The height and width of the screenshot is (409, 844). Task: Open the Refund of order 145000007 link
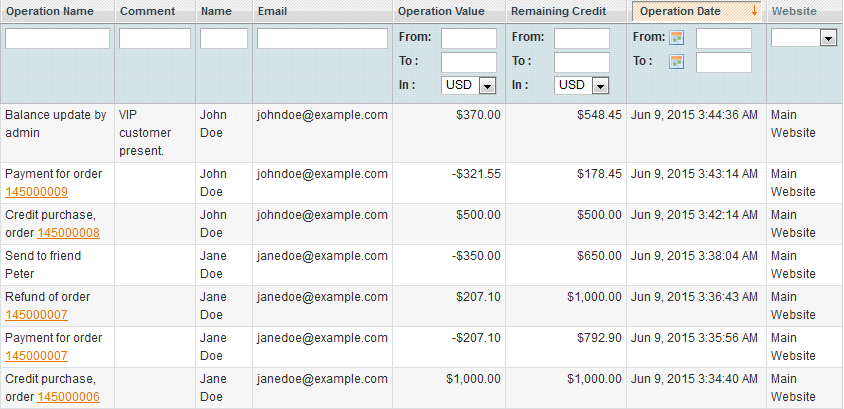[x=36, y=315]
